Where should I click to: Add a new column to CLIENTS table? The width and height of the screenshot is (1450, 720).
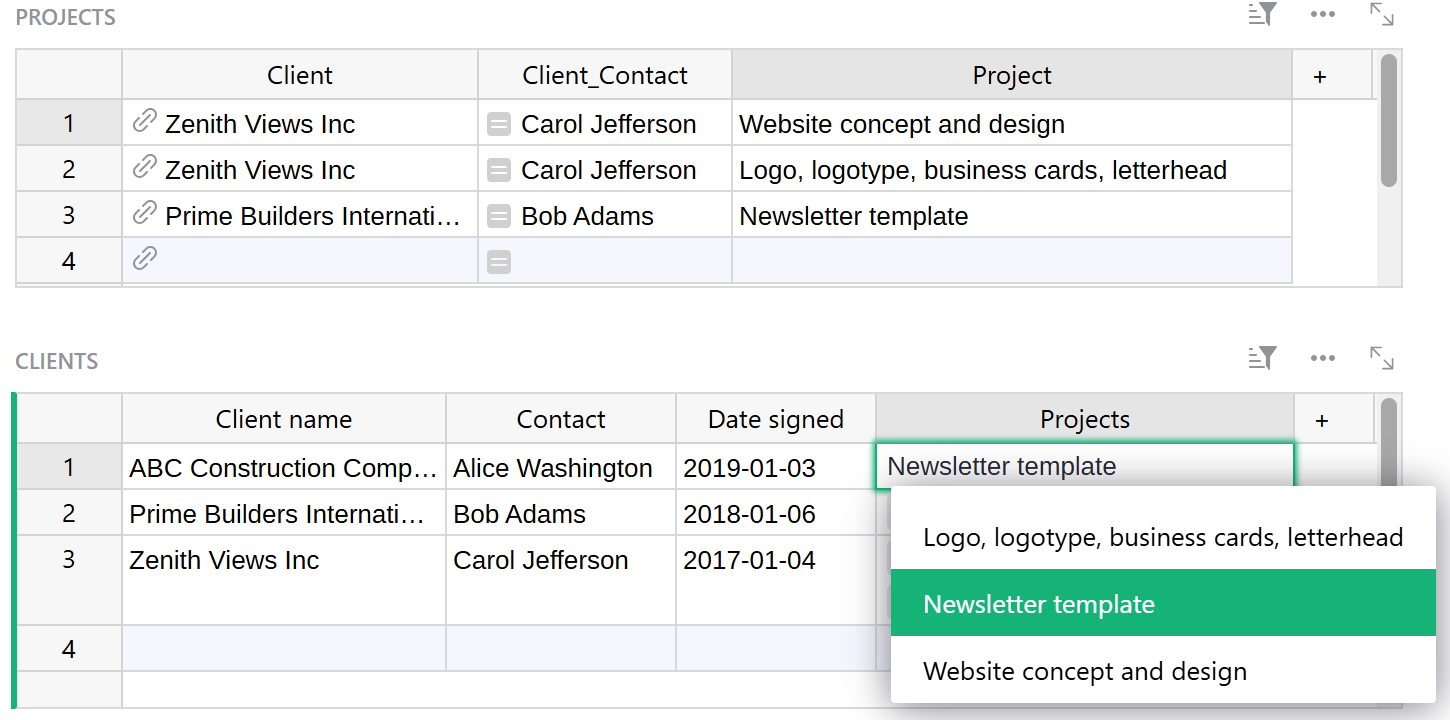coord(1322,420)
